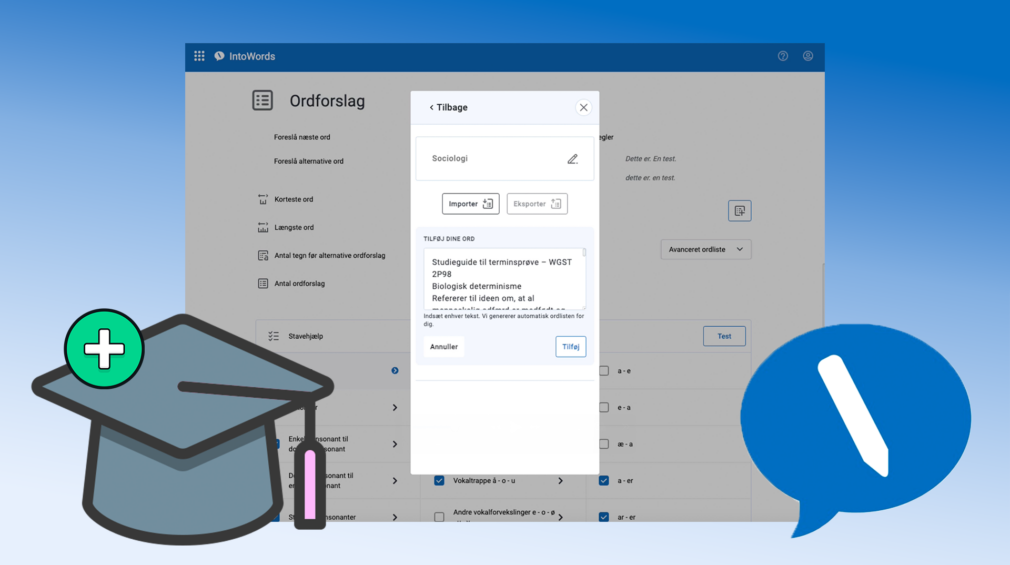Click the Ordforslag list icon
This screenshot has width=1010, height=565.
tap(262, 101)
